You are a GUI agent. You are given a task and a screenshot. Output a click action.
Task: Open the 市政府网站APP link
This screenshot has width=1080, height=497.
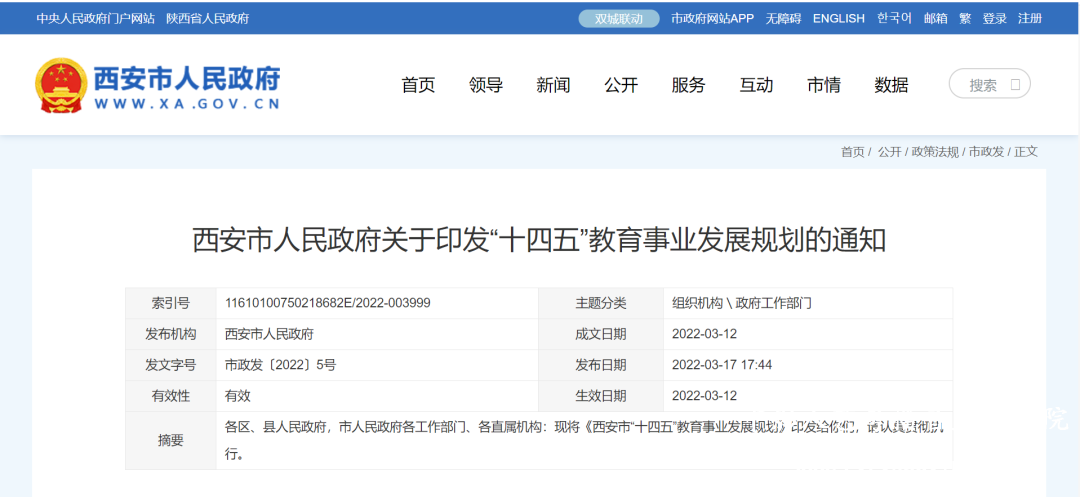[712, 18]
